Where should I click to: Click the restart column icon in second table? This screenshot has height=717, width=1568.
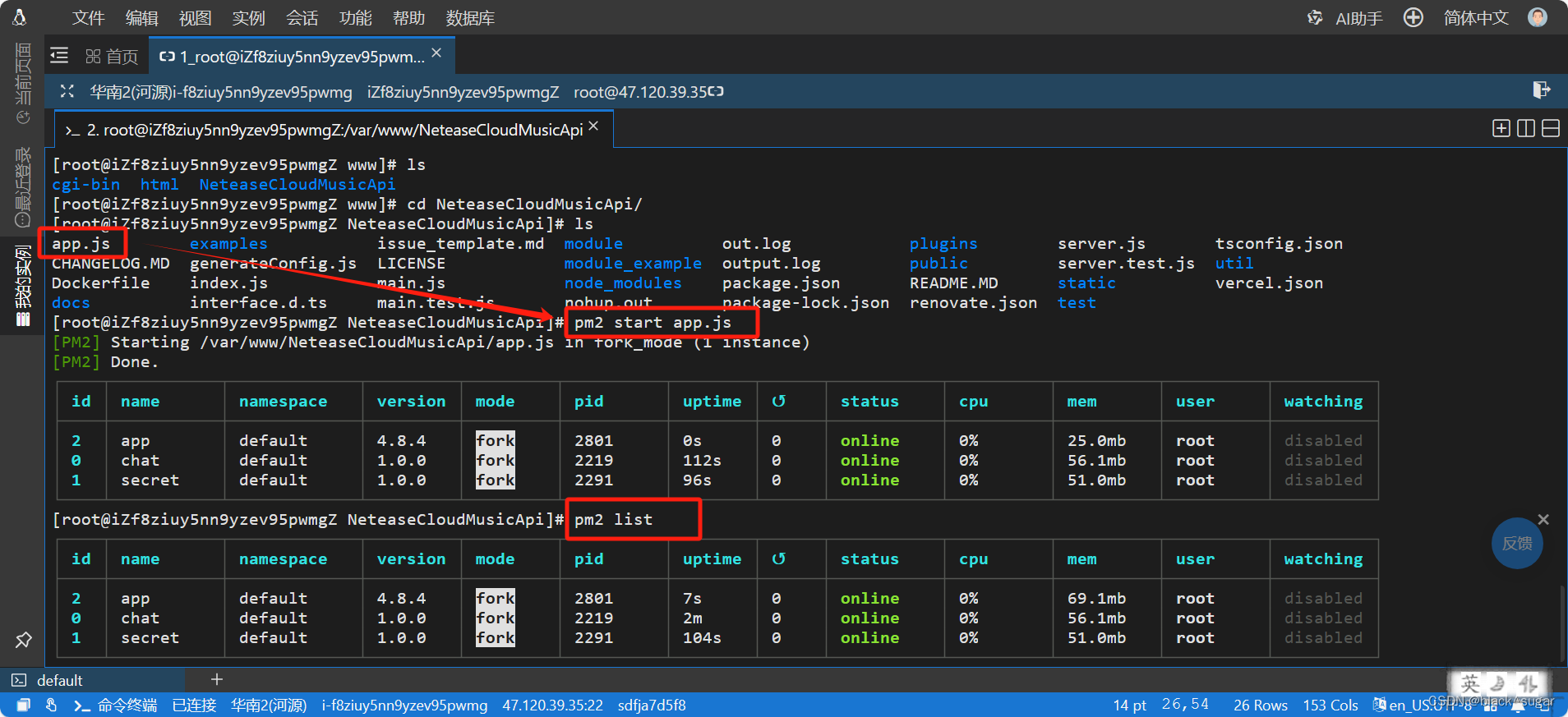coord(778,559)
